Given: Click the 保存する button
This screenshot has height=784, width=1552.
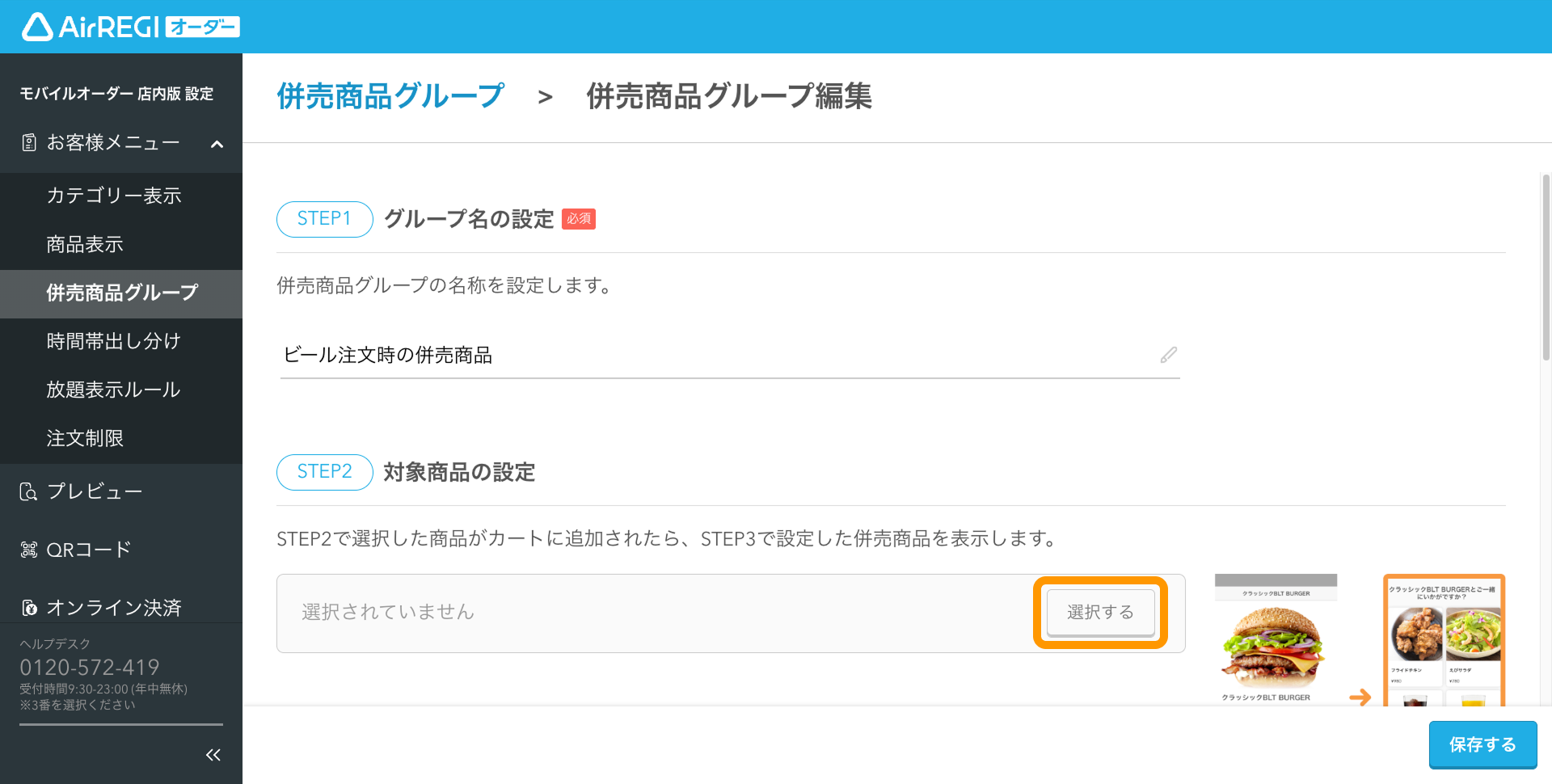Looking at the screenshot, I should point(1482,744).
